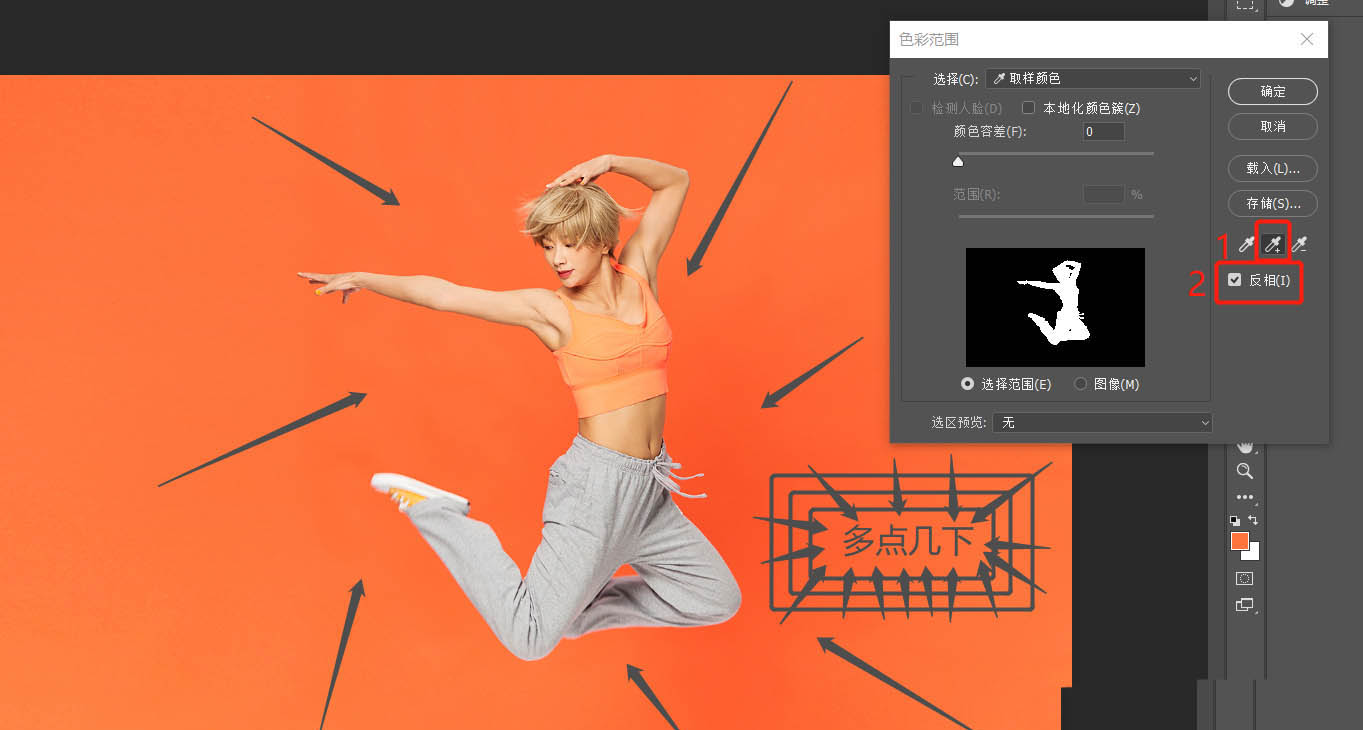Open the 选择(C) 取样颜色 dropdown
This screenshot has height=730, width=1363.
pyautogui.click(x=1093, y=78)
